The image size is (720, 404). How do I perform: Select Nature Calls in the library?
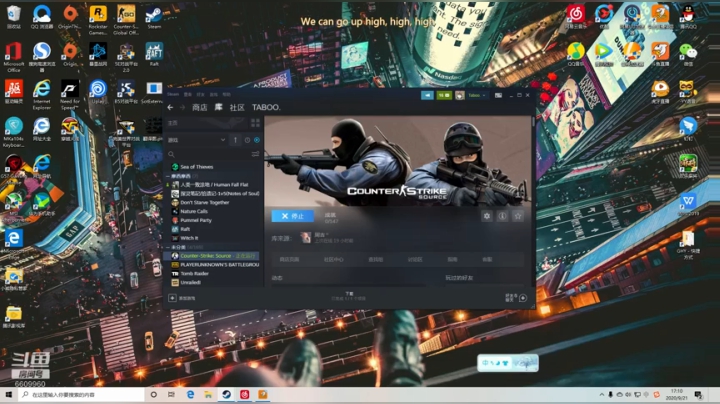click(x=194, y=211)
